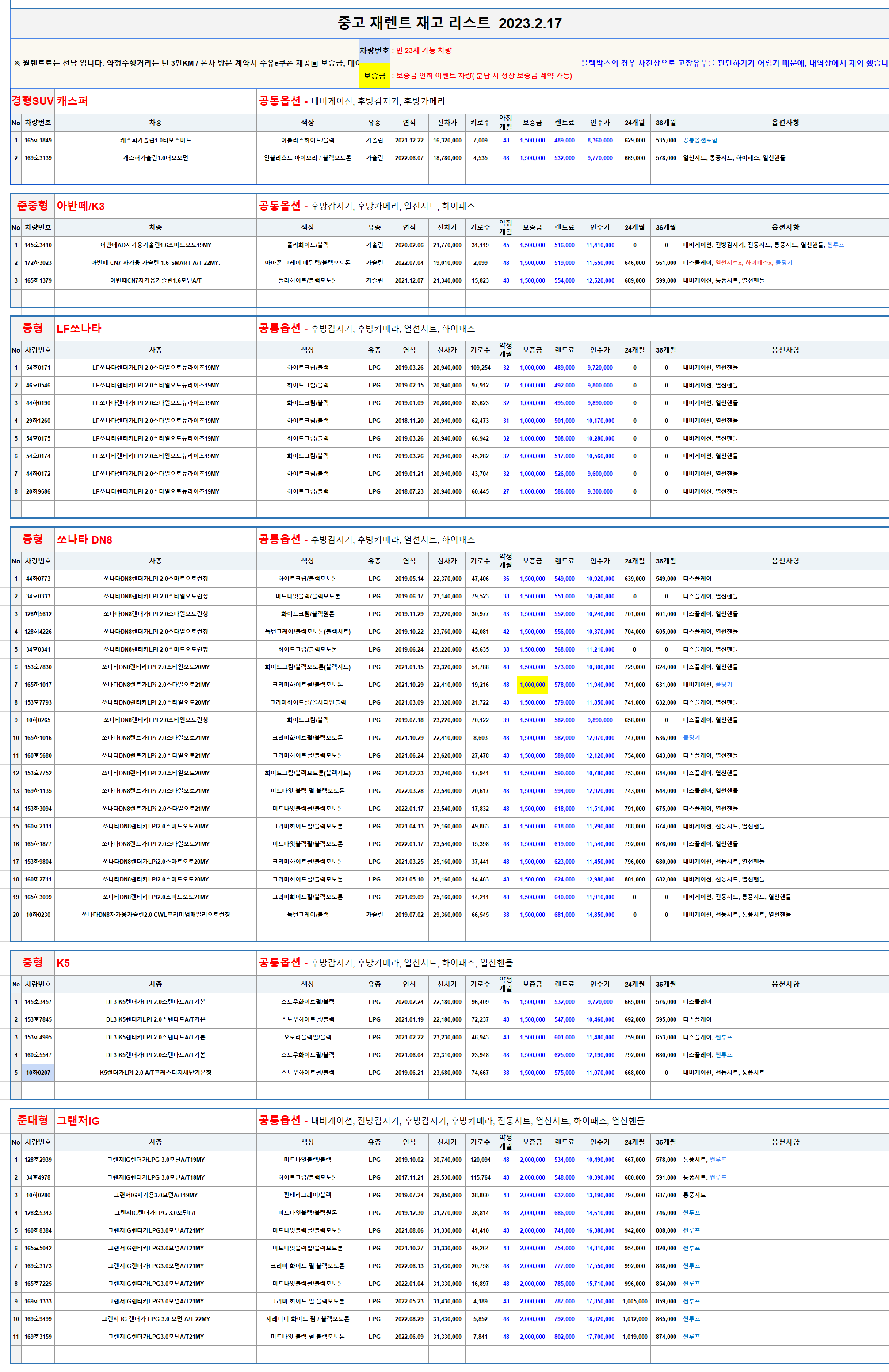Click the "아반떼/K3" section heading

point(80,206)
